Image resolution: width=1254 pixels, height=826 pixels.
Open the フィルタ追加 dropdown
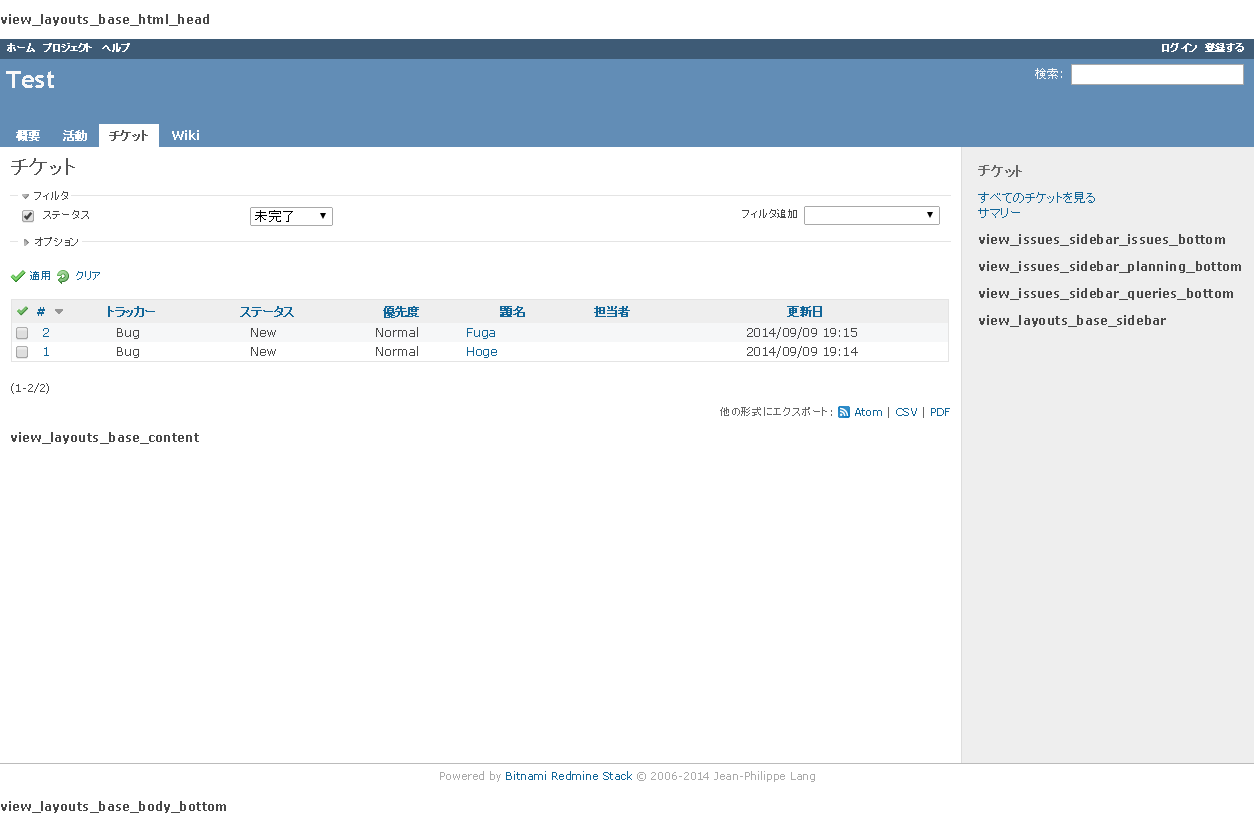tap(871, 214)
